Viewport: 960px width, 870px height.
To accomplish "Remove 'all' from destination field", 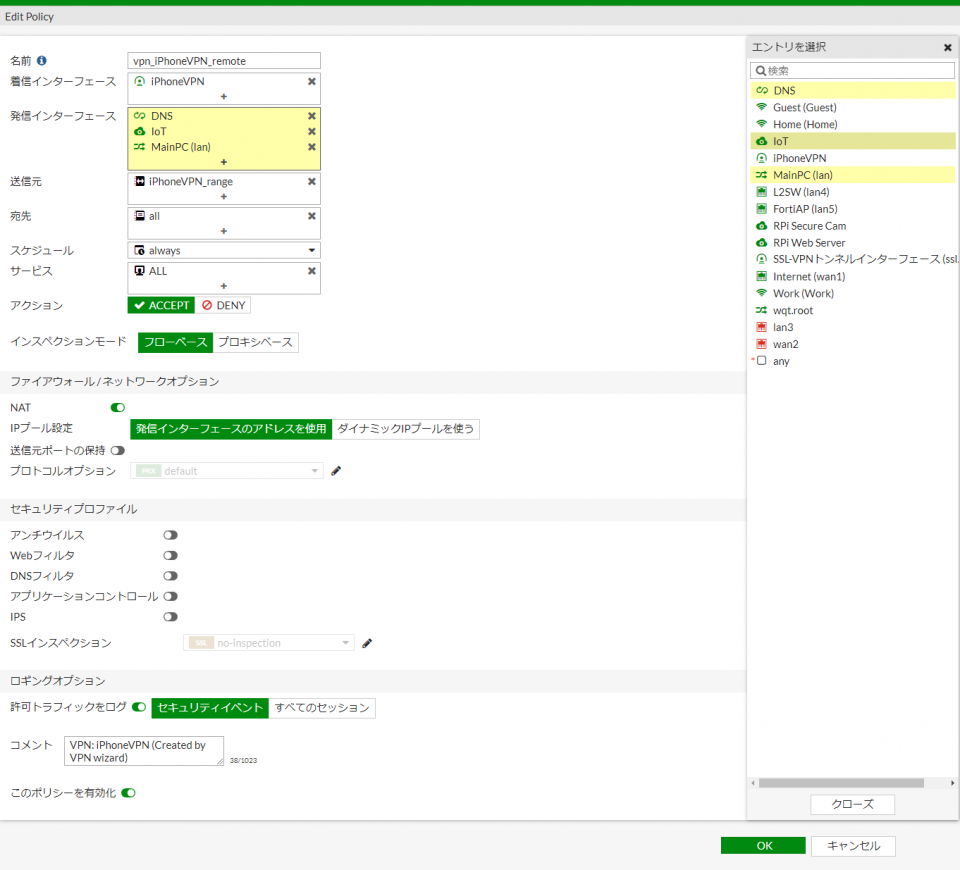I will point(312,216).
